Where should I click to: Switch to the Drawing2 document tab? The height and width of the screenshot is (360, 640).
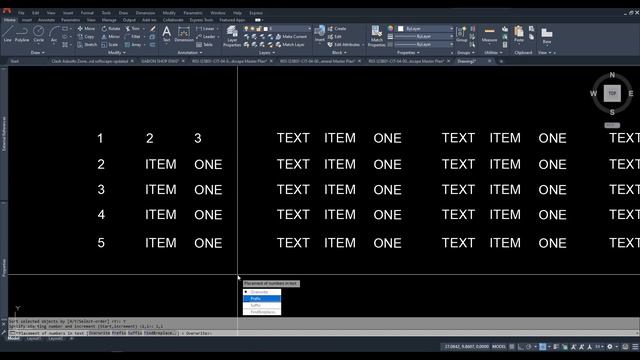(467, 61)
